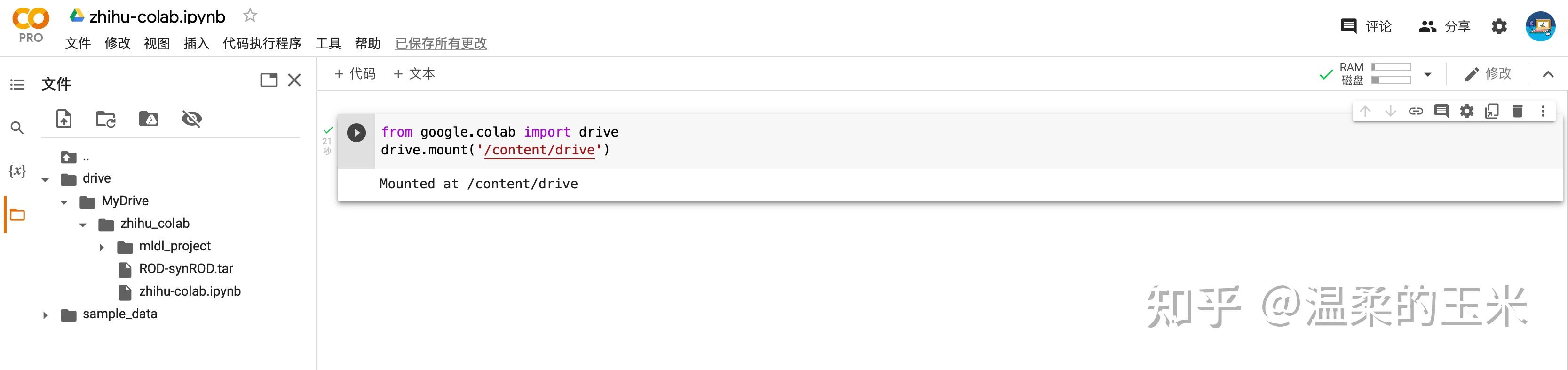Click the upload file icon in Files panel
This screenshot has width=1568, height=370.
64,119
